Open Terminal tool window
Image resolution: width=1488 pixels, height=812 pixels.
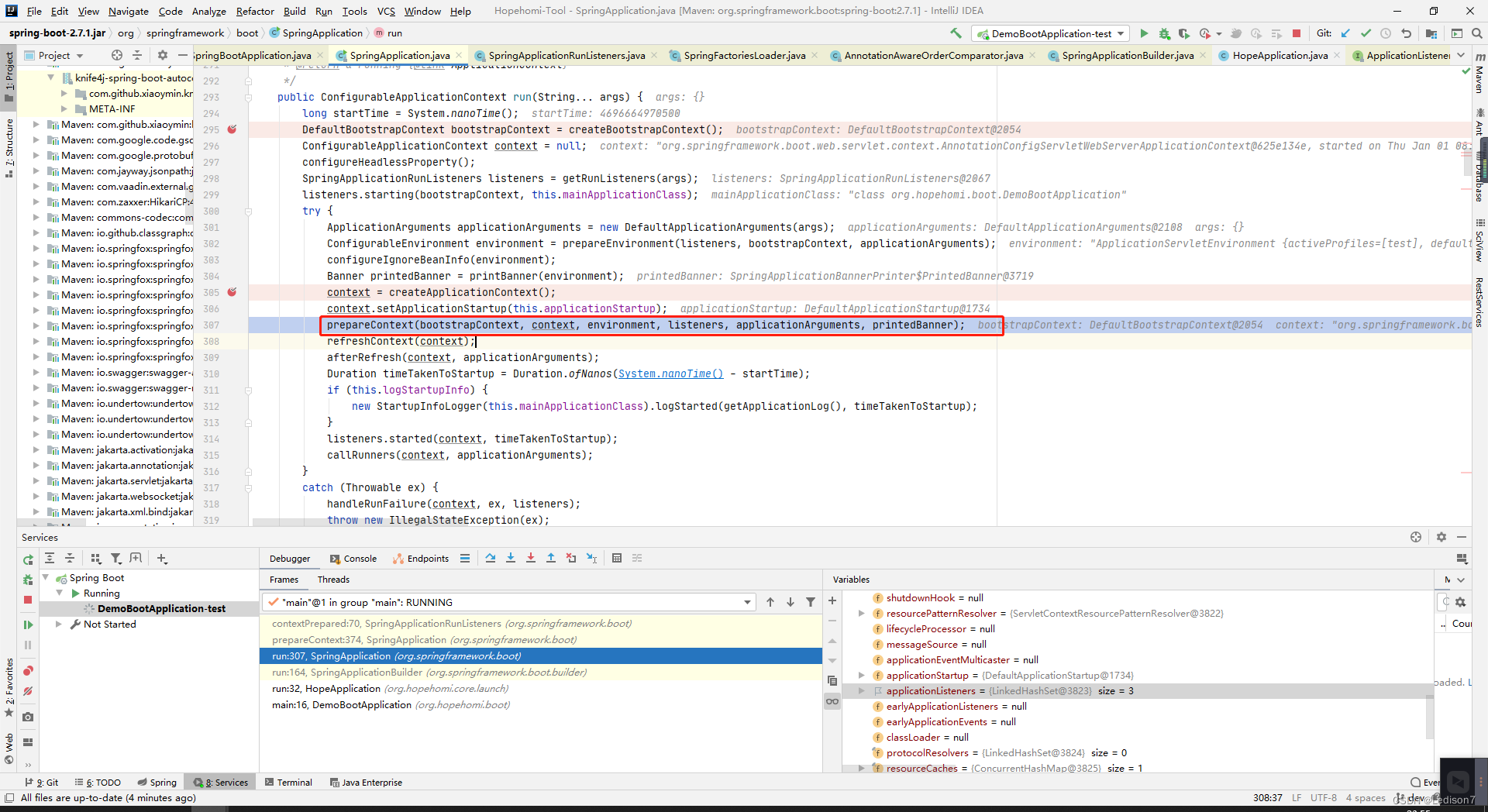click(288, 782)
